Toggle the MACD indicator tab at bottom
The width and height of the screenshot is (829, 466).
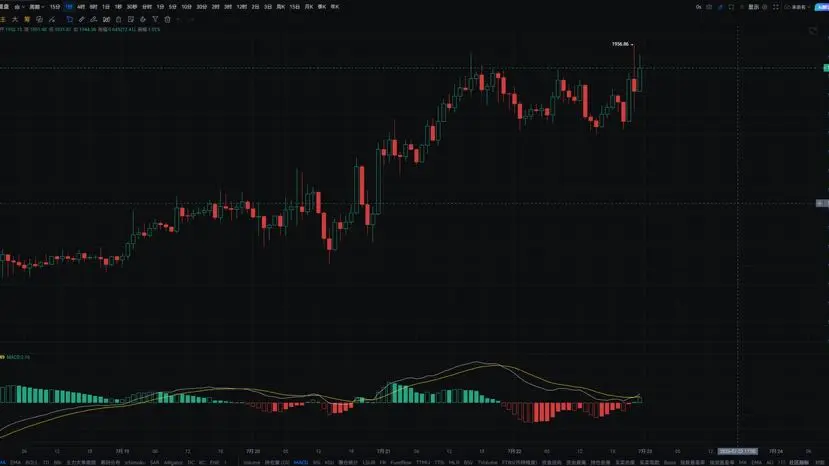click(x=301, y=462)
